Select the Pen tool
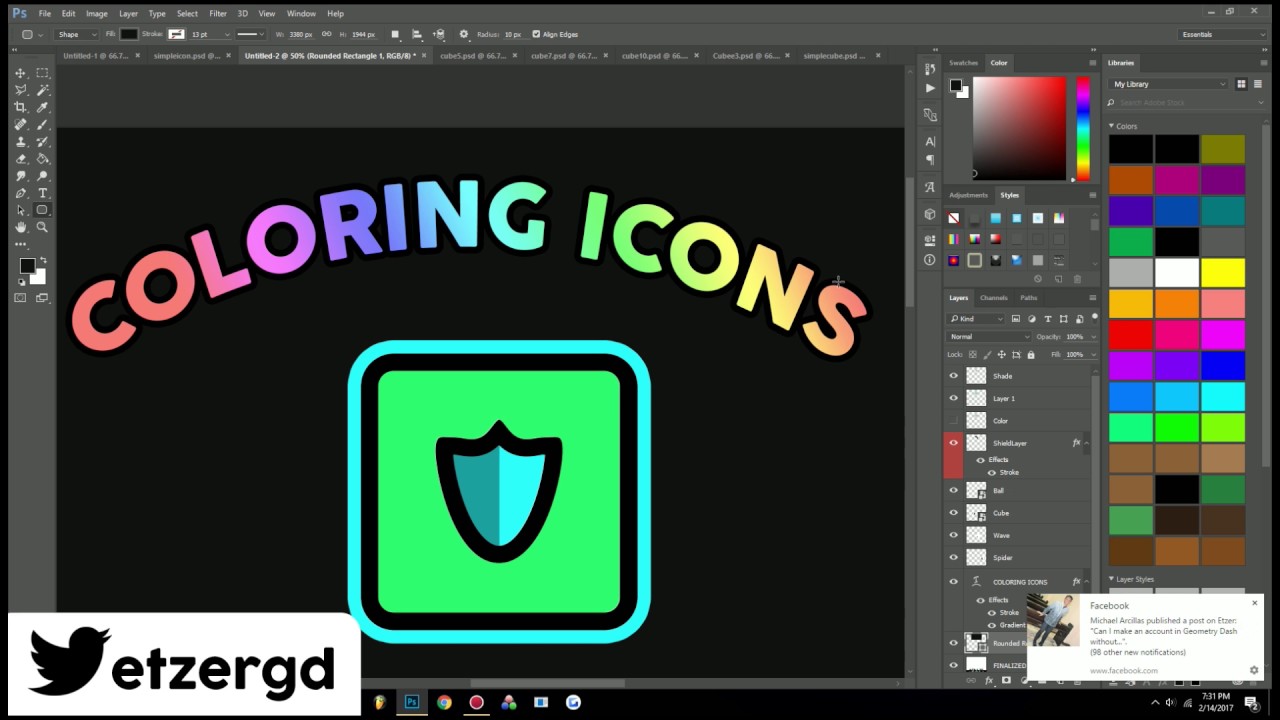The height and width of the screenshot is (720, 1280). point(20,193)
